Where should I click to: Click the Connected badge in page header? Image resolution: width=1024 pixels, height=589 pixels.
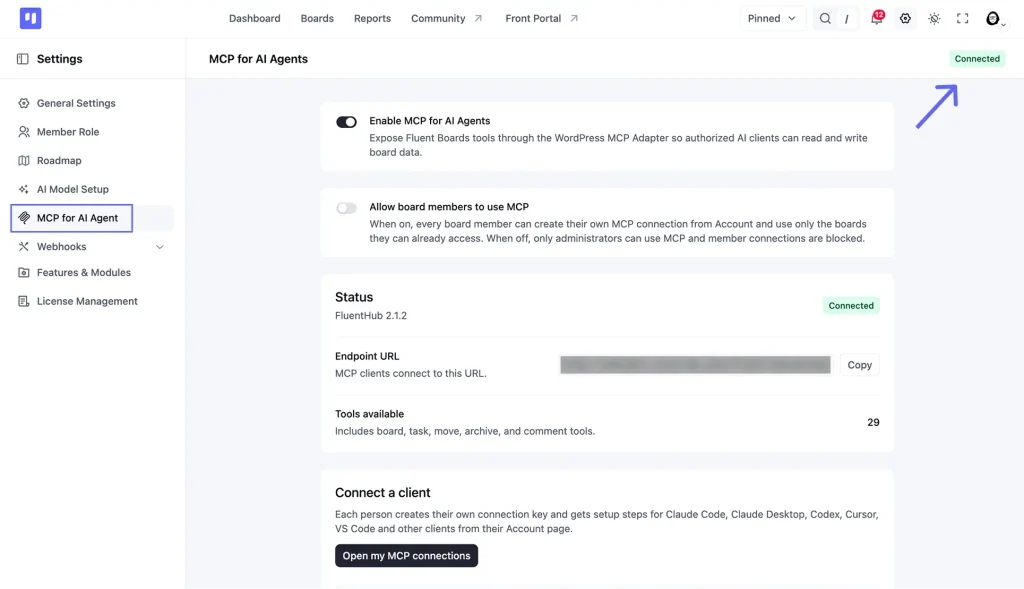[977, 59]
